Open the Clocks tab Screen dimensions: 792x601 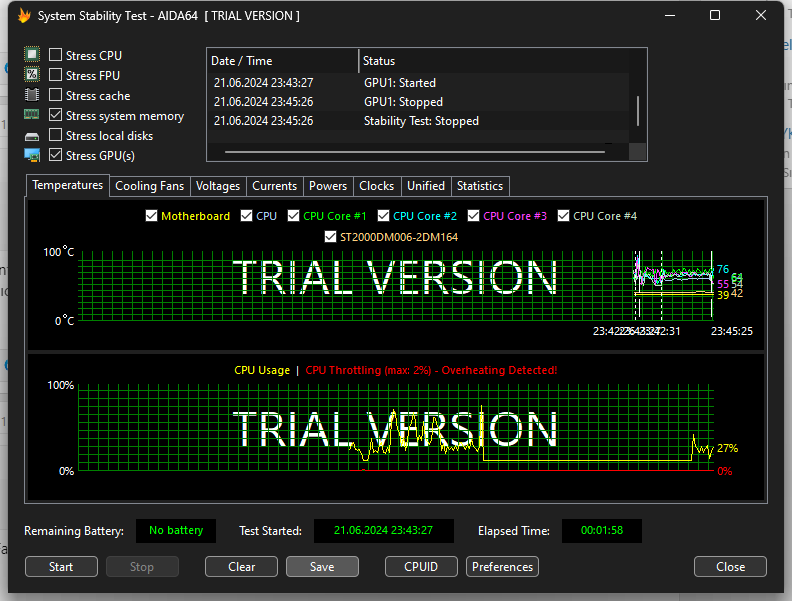376,186
